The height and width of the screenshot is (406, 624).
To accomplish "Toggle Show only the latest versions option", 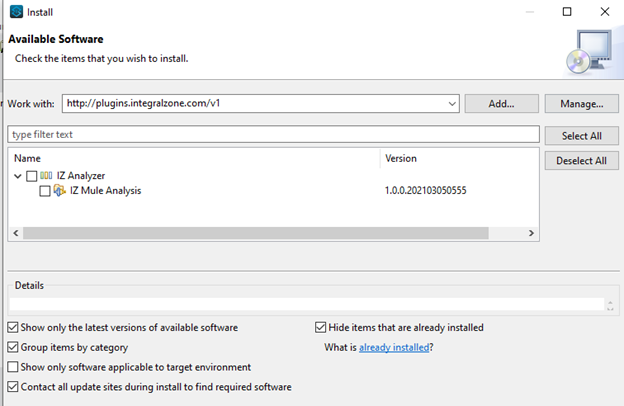I will 13,328.
